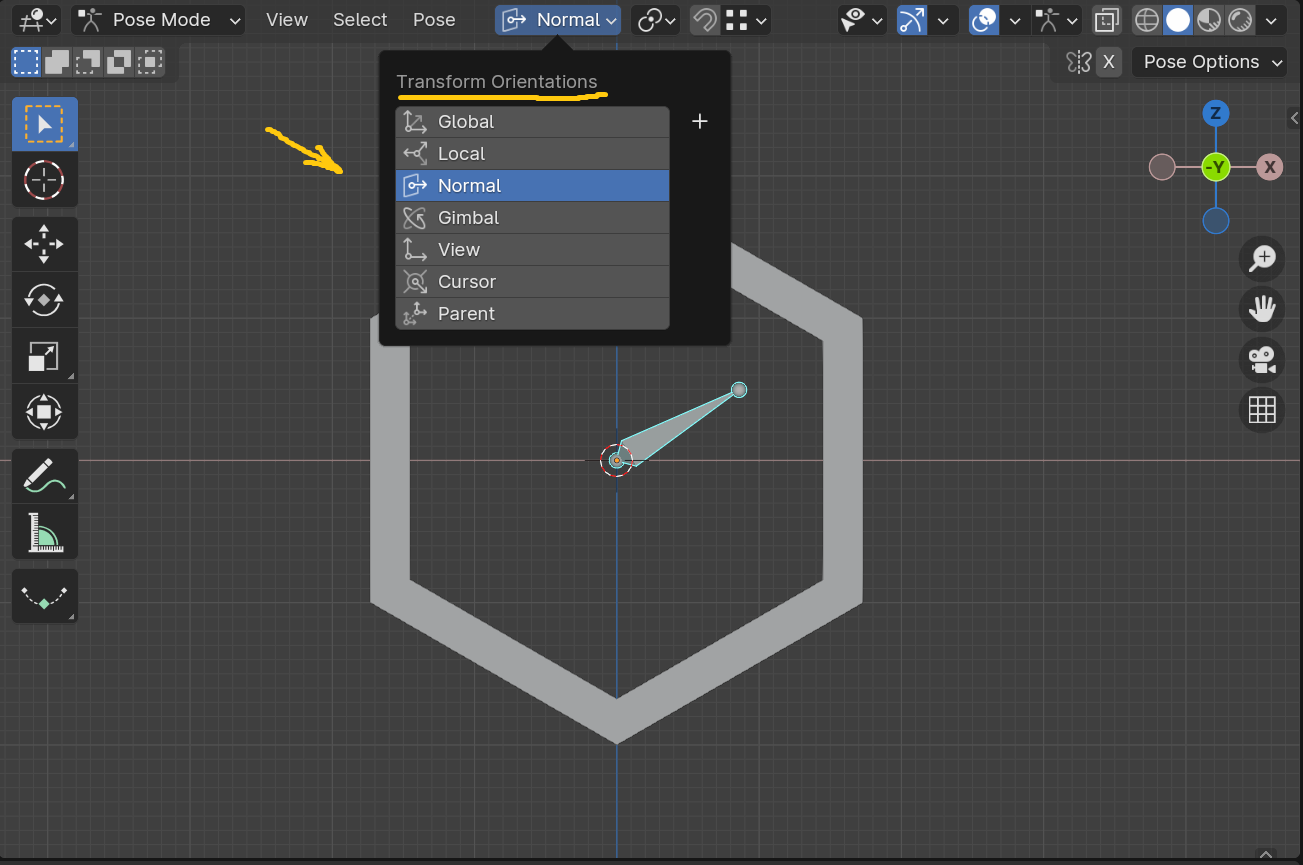The height and width of the screenshot is (865, 1303).
Task: Expand the overlays settings dropdown arrow
Action: pos(1014,20)
